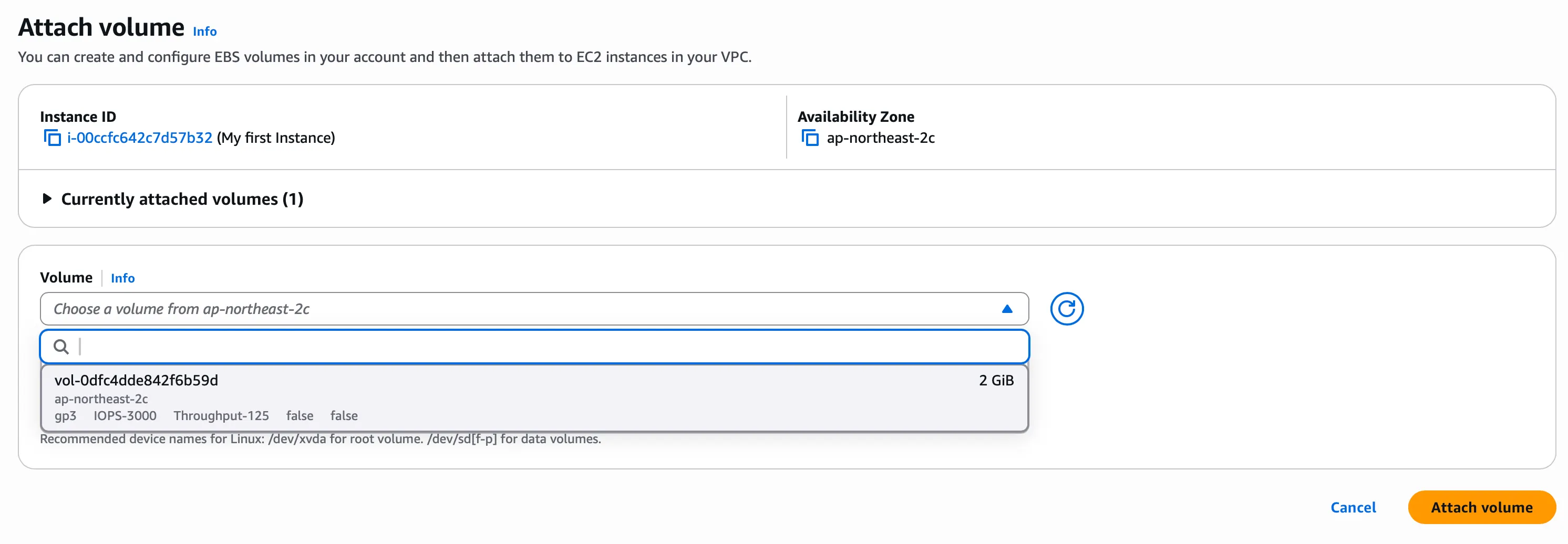Click the Cancel link
The height and width of the screenshot is (544, 1568).
[x=1353, y=507]
